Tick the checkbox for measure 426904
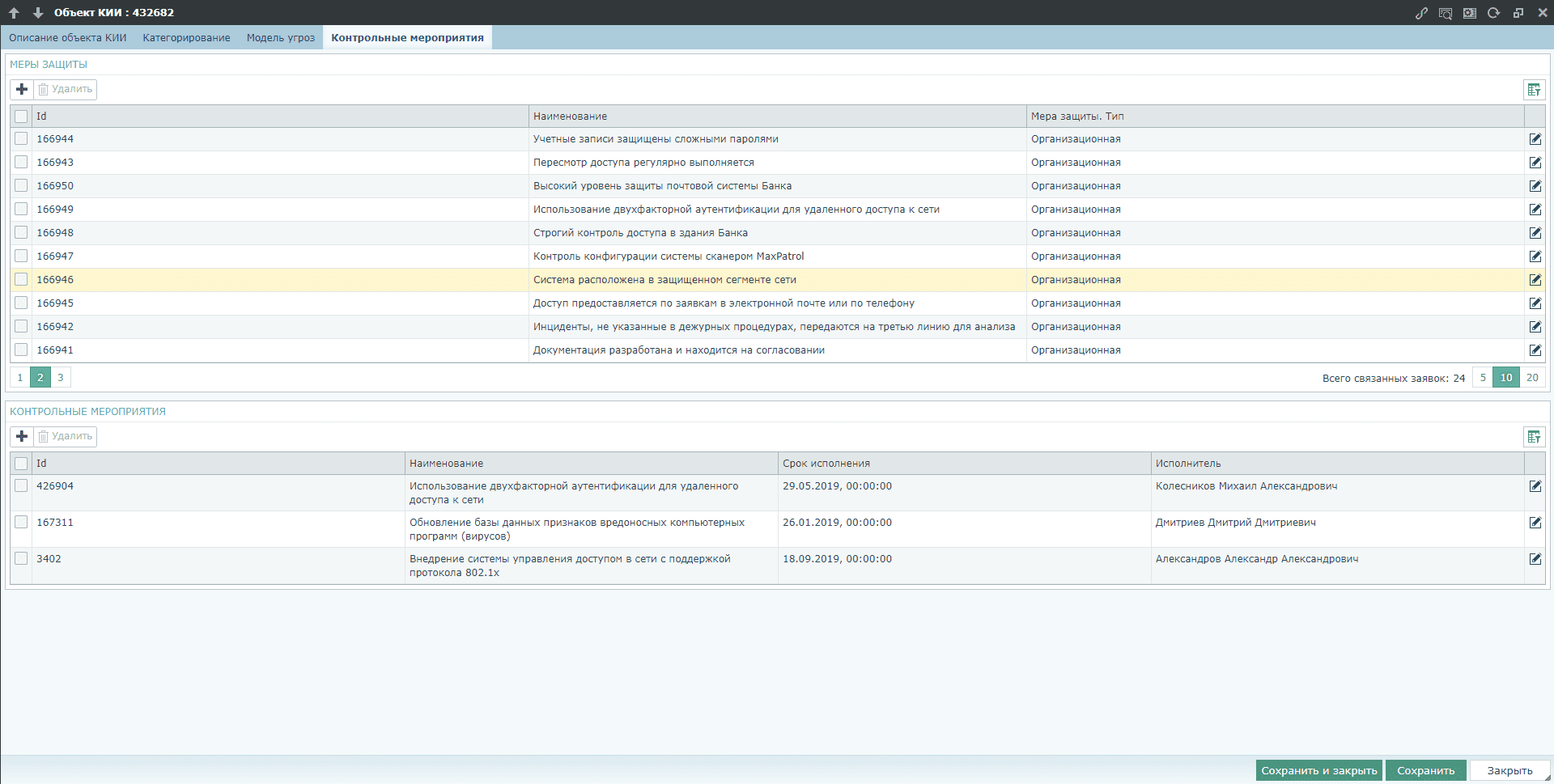Viewport: 1554px width, 784px height. 21,486
